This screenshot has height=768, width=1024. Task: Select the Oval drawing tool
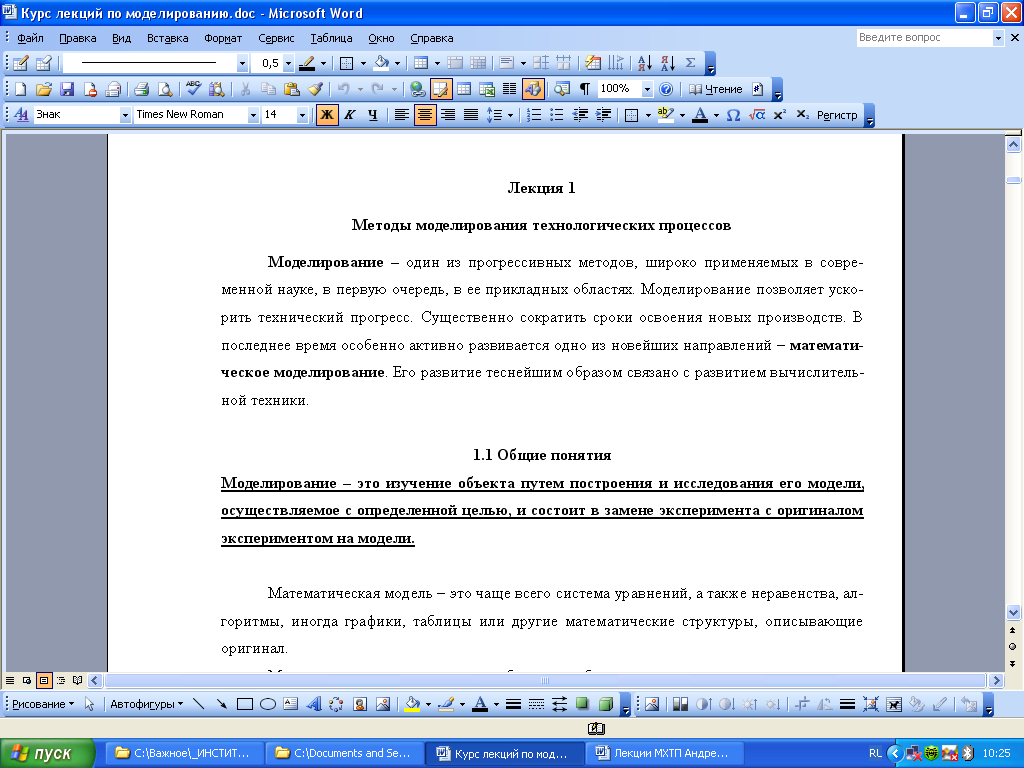pos(268,704)
